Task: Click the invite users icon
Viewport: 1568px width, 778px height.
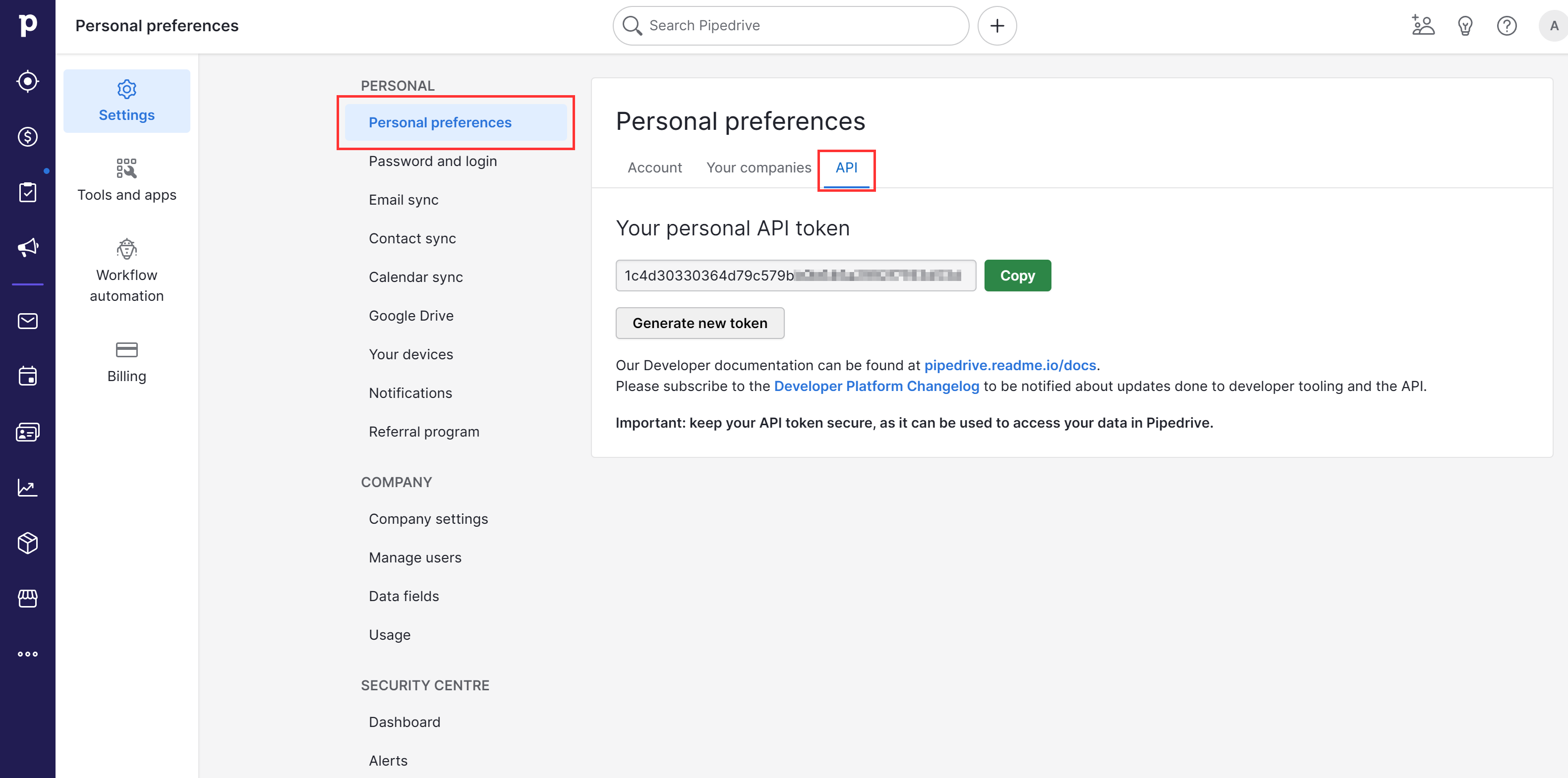Action: coord(1423,26)
